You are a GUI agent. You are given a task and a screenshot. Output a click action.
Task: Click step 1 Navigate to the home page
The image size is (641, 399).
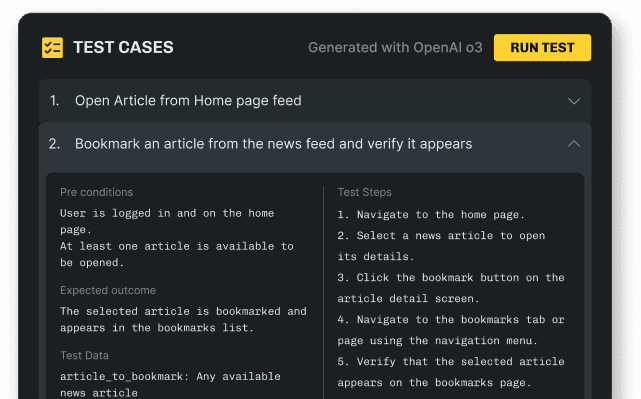[x=431, y=215]
